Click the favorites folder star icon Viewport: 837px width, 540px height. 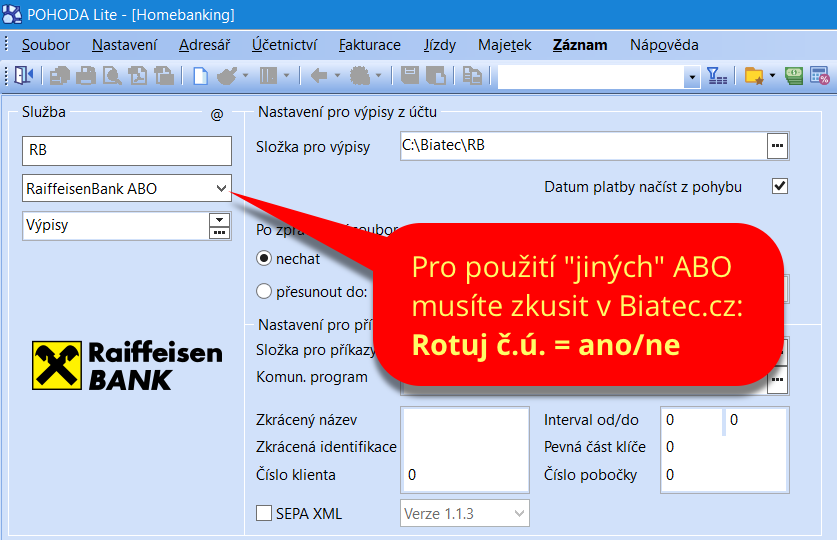[754, 76]
